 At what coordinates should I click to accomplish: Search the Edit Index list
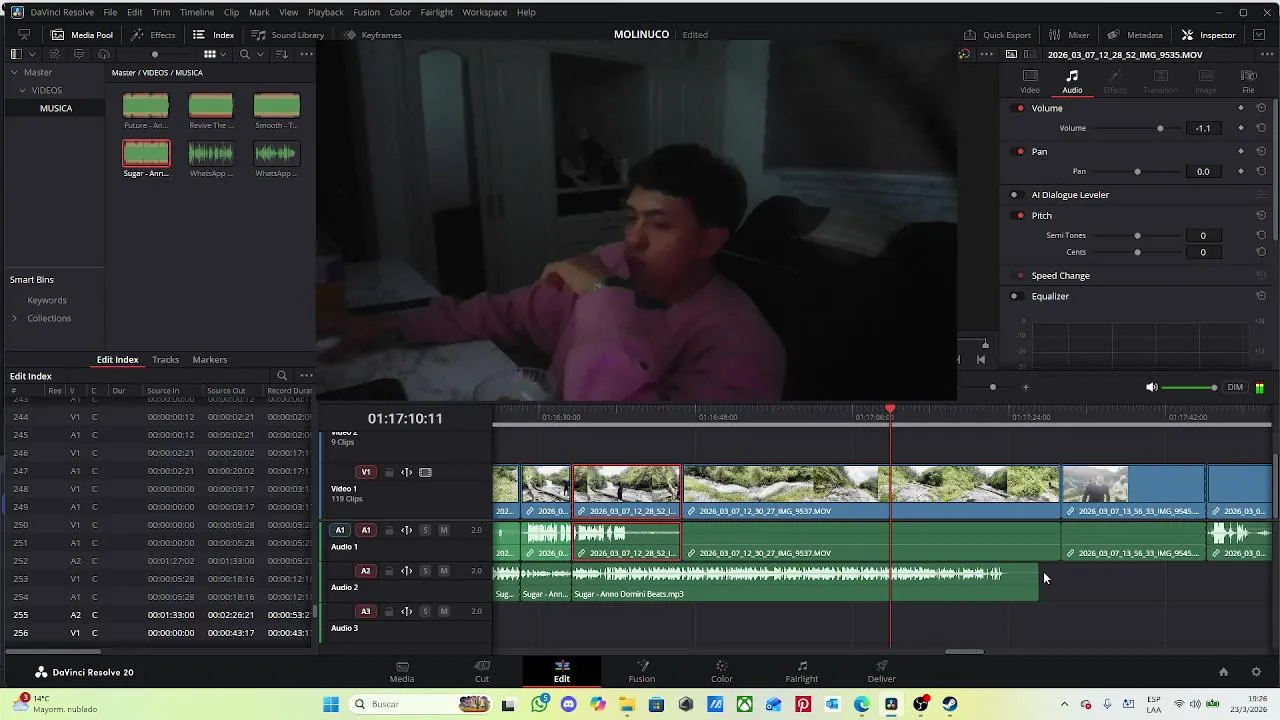pyautogui.click(x=282, y=376)
